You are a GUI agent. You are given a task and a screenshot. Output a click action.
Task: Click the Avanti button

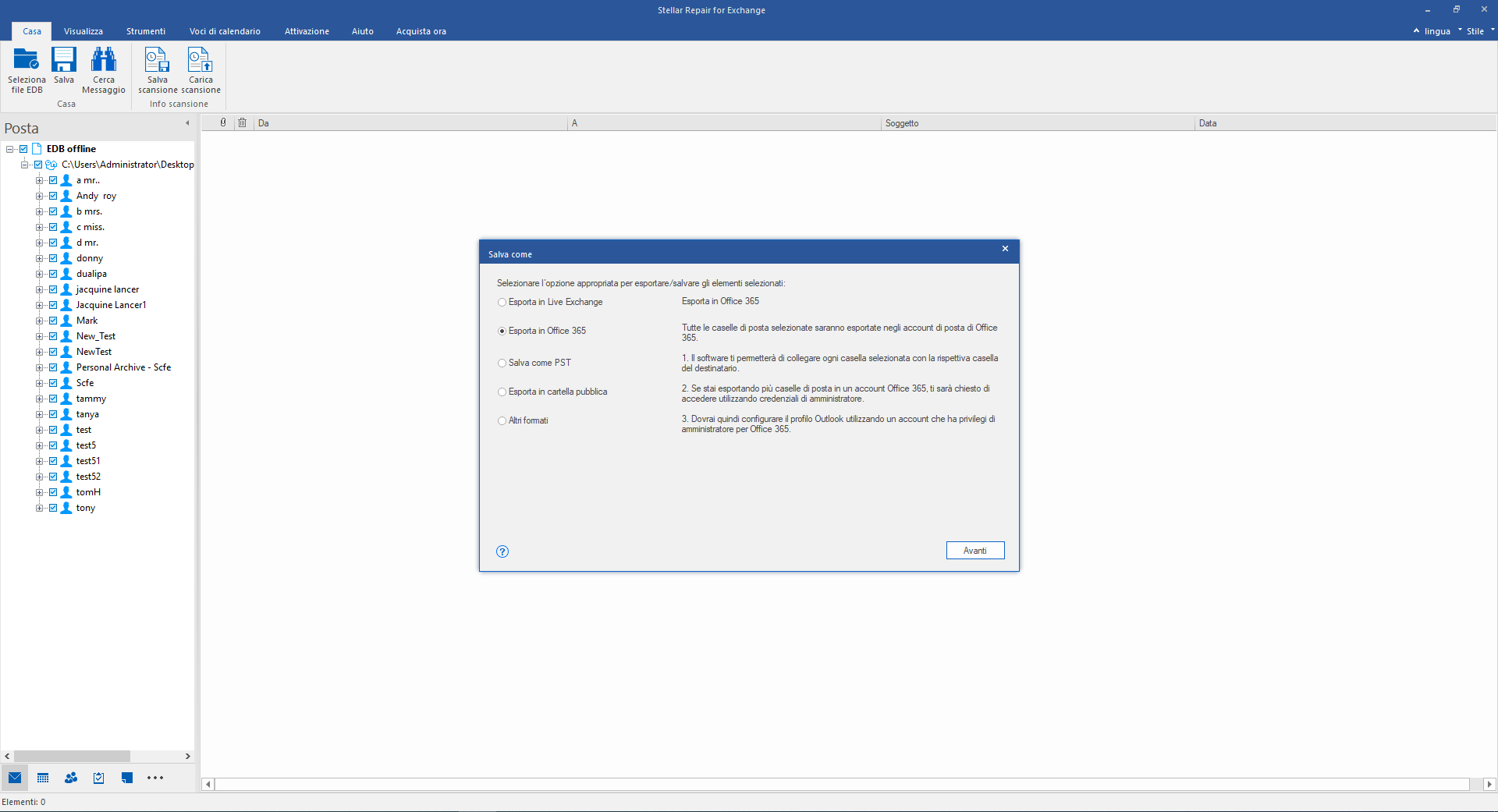(975, 551)
